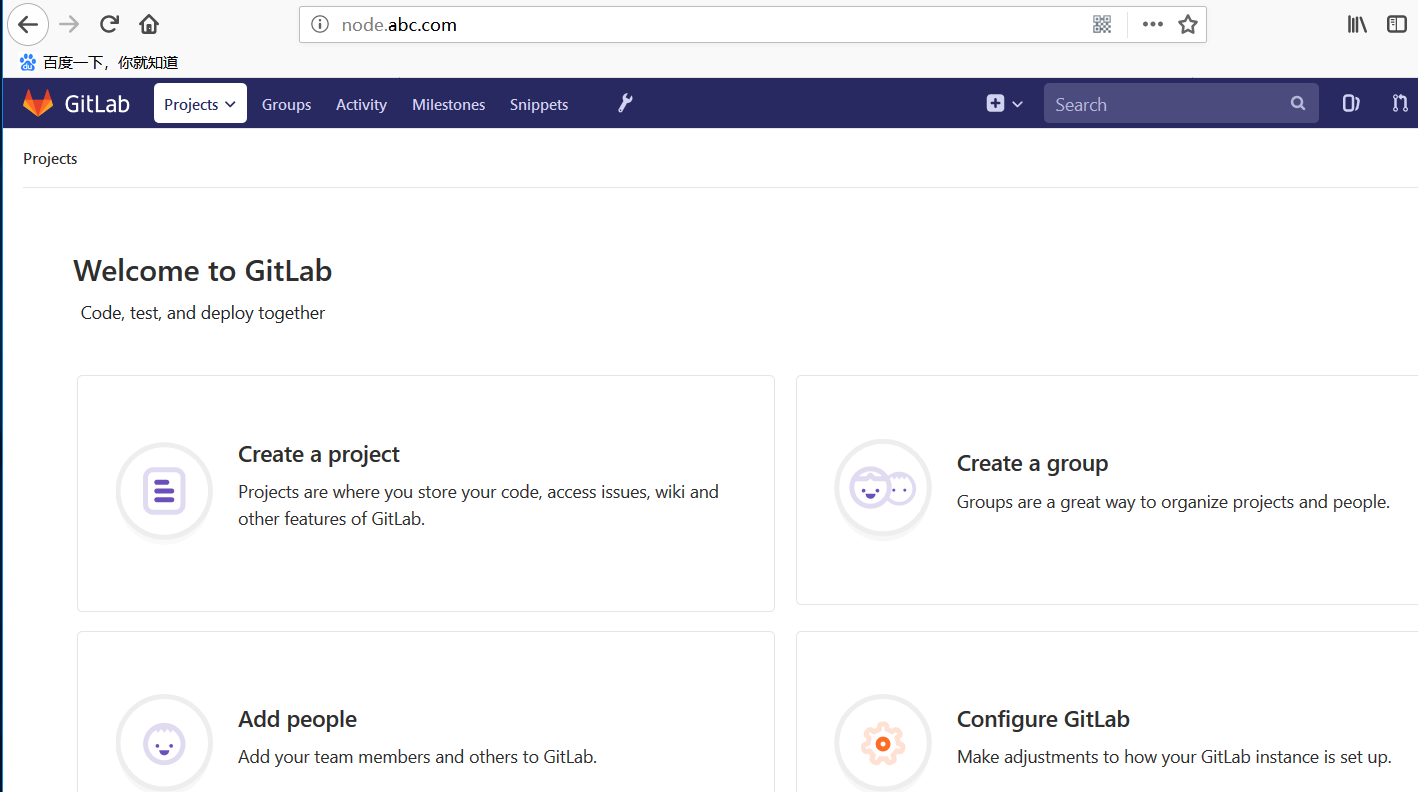
Task: Click the Configure GitLab gear icon
Action: [x=883, y=743]
